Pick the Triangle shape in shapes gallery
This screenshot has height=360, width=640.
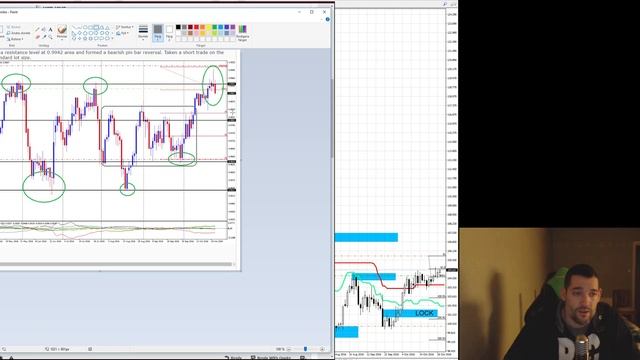coord(107,27)
